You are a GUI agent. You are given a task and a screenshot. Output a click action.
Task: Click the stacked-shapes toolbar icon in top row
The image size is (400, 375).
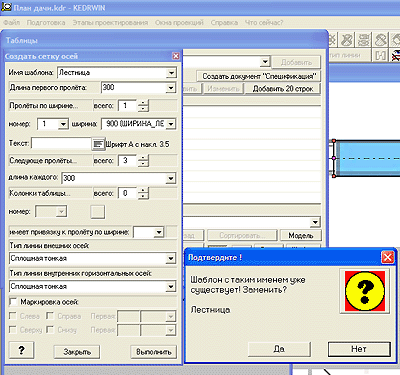tap(364, 40)
